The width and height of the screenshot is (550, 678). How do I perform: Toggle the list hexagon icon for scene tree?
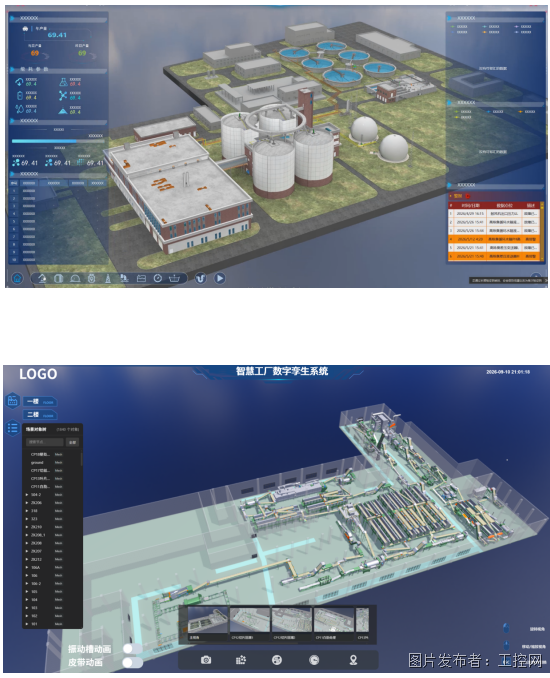pyautogui.click(x=13, y=428)
